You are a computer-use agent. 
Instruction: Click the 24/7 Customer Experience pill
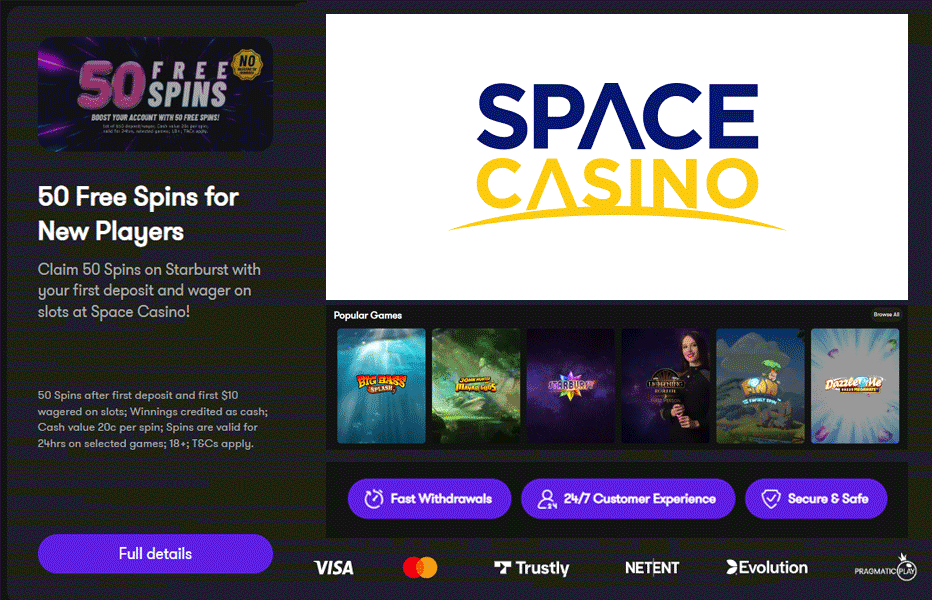click(x=628, y=498)
